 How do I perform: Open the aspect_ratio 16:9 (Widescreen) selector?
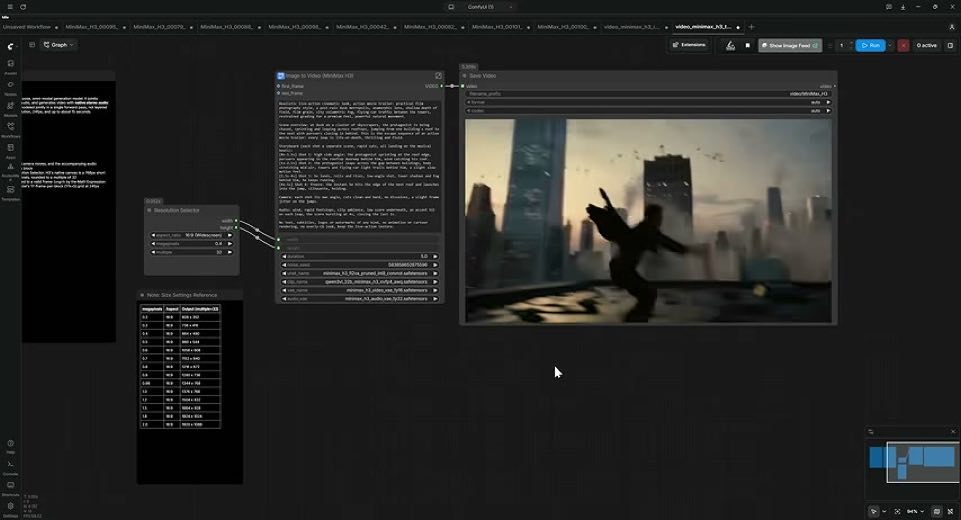tap(191, 235)
